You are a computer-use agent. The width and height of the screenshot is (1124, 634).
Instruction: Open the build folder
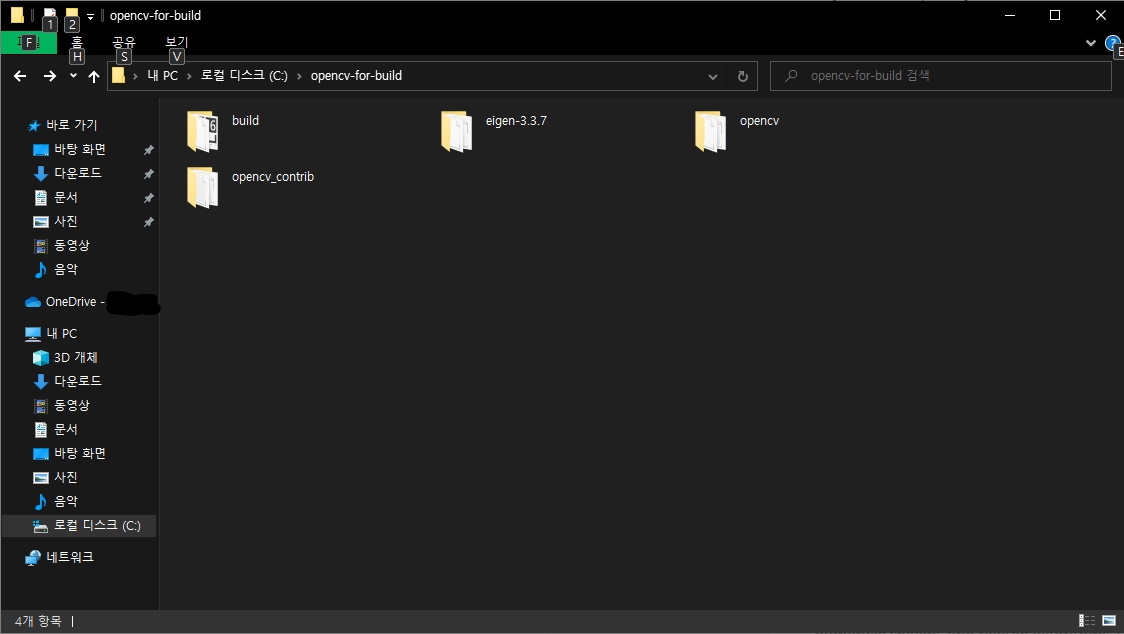click(x=203, y=131)
